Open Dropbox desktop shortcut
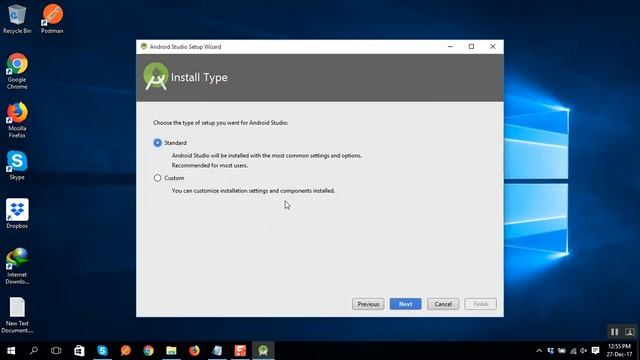The image size is (640, 360). coord(17,213)
